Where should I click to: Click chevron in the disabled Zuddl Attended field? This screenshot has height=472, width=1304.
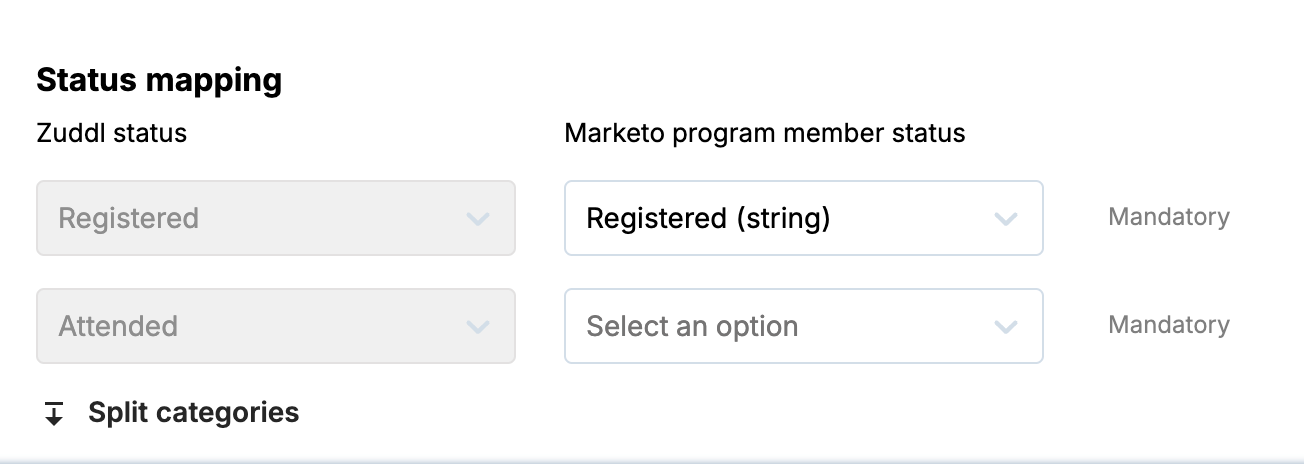477,327
